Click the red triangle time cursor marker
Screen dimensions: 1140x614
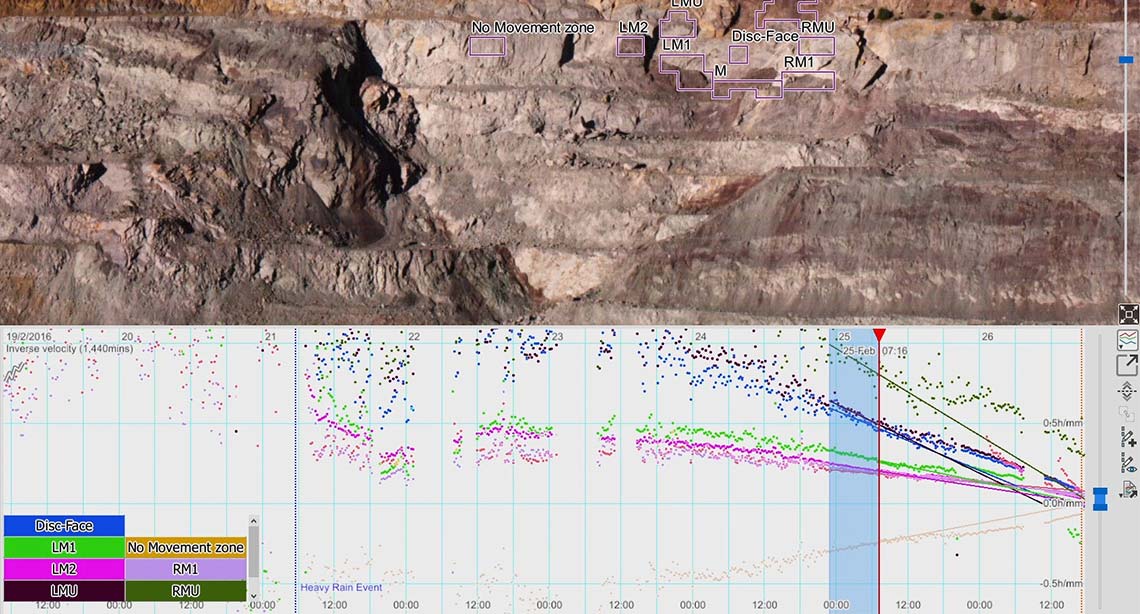pyautogui.click(x=879, y=335)
